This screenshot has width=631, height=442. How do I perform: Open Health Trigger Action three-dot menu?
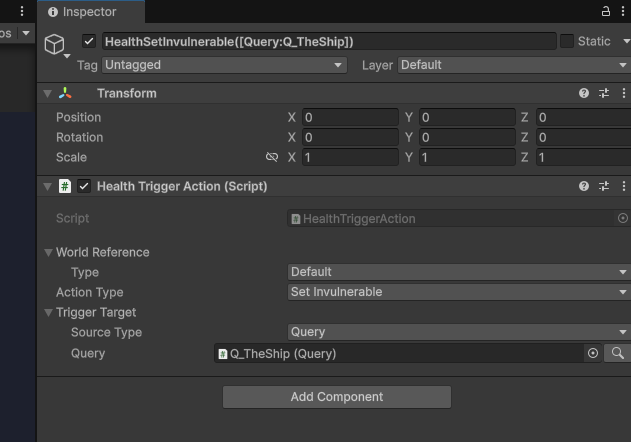624,186
